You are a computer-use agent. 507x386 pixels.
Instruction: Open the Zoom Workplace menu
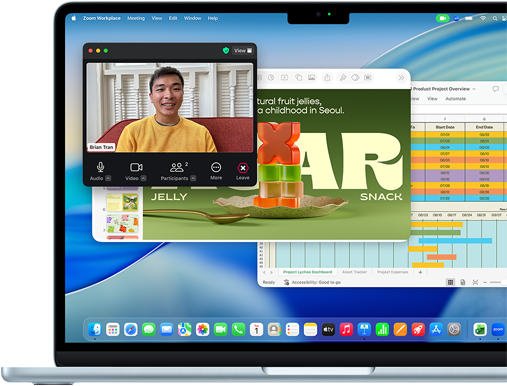click(102, 18)
